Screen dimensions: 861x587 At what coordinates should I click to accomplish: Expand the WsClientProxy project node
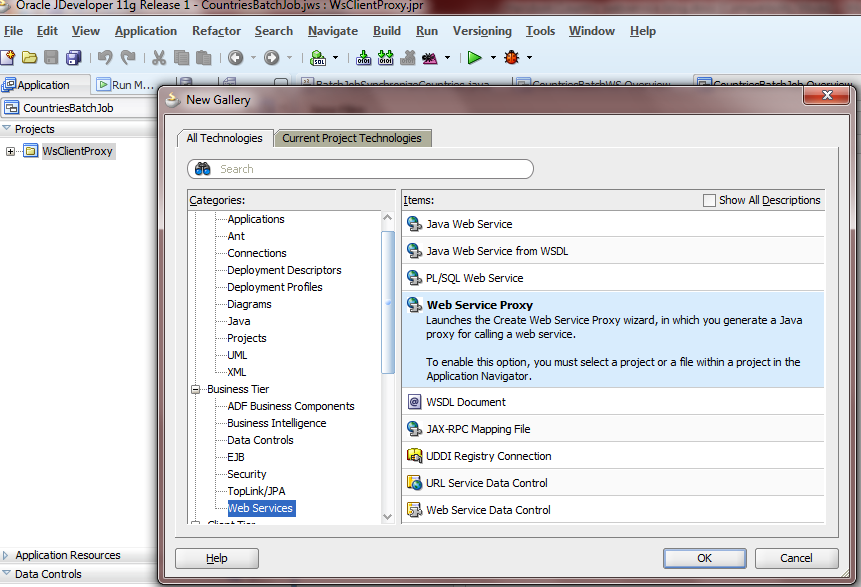(11, 151)
